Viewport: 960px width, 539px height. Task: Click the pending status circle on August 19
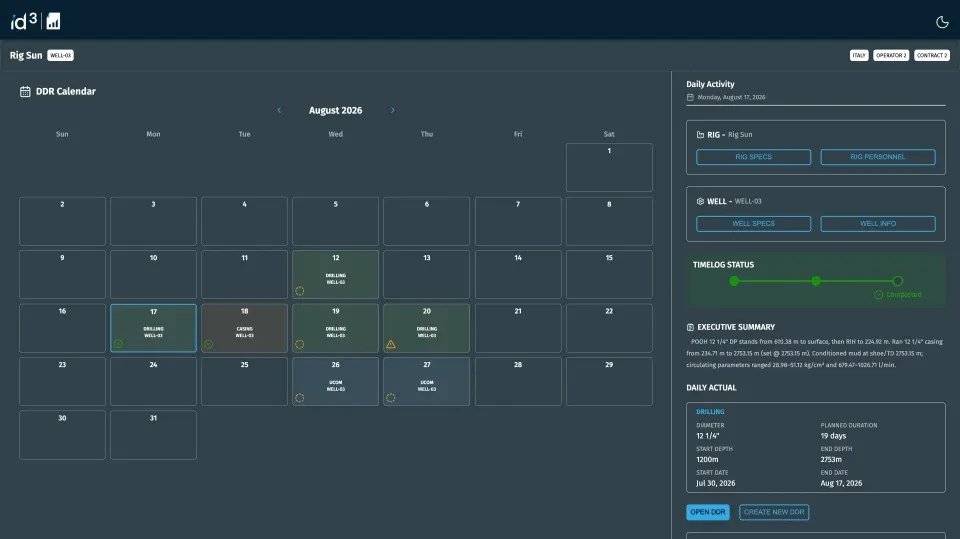click(x=299, y=344)
